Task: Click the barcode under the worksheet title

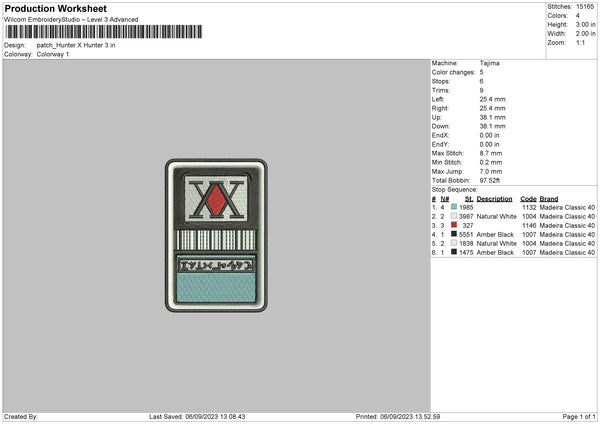Action: pyautogui.click(x=104, y=32)
